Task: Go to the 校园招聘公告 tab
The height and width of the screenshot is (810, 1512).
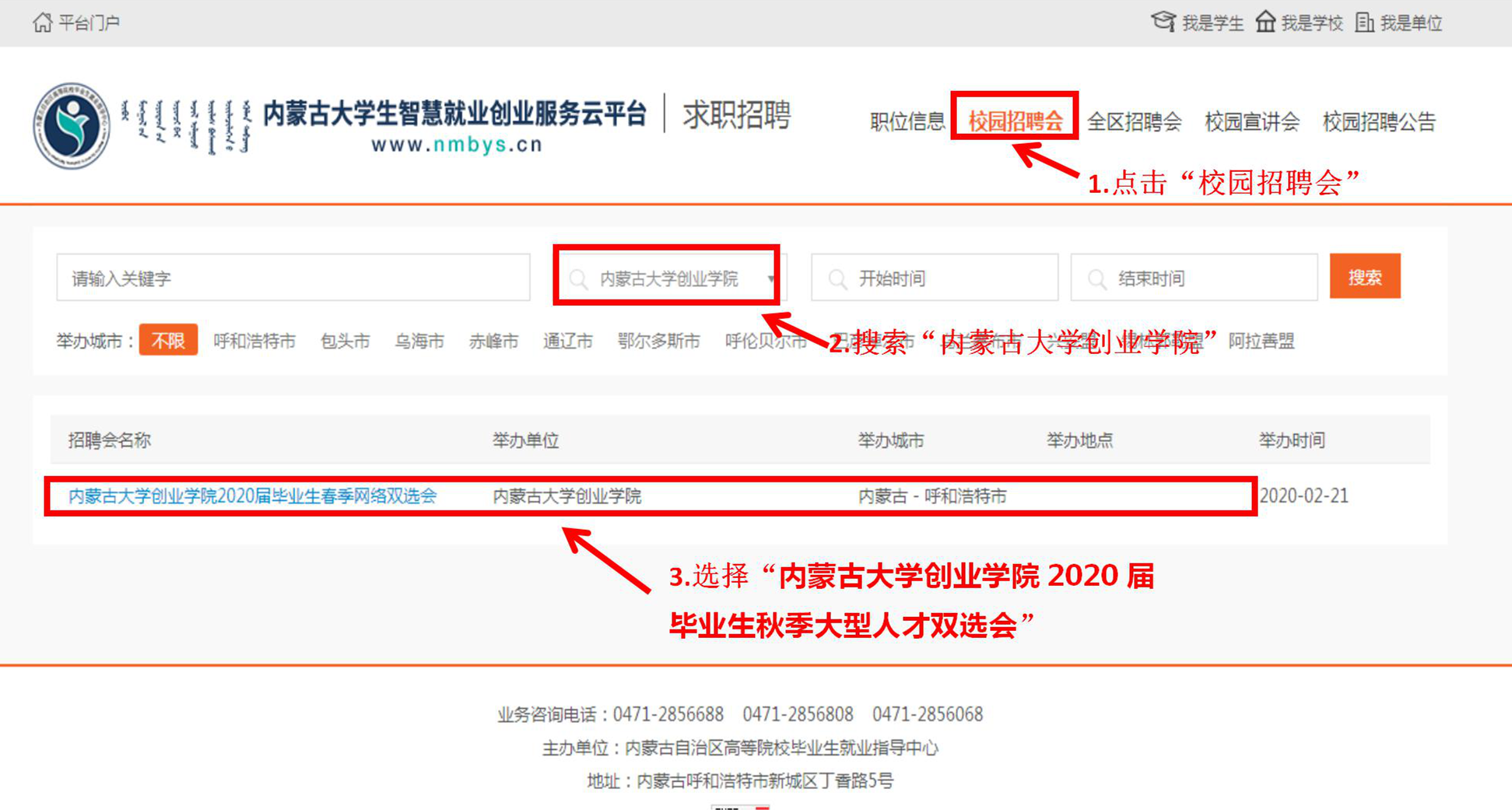Action: (1378, 121)
